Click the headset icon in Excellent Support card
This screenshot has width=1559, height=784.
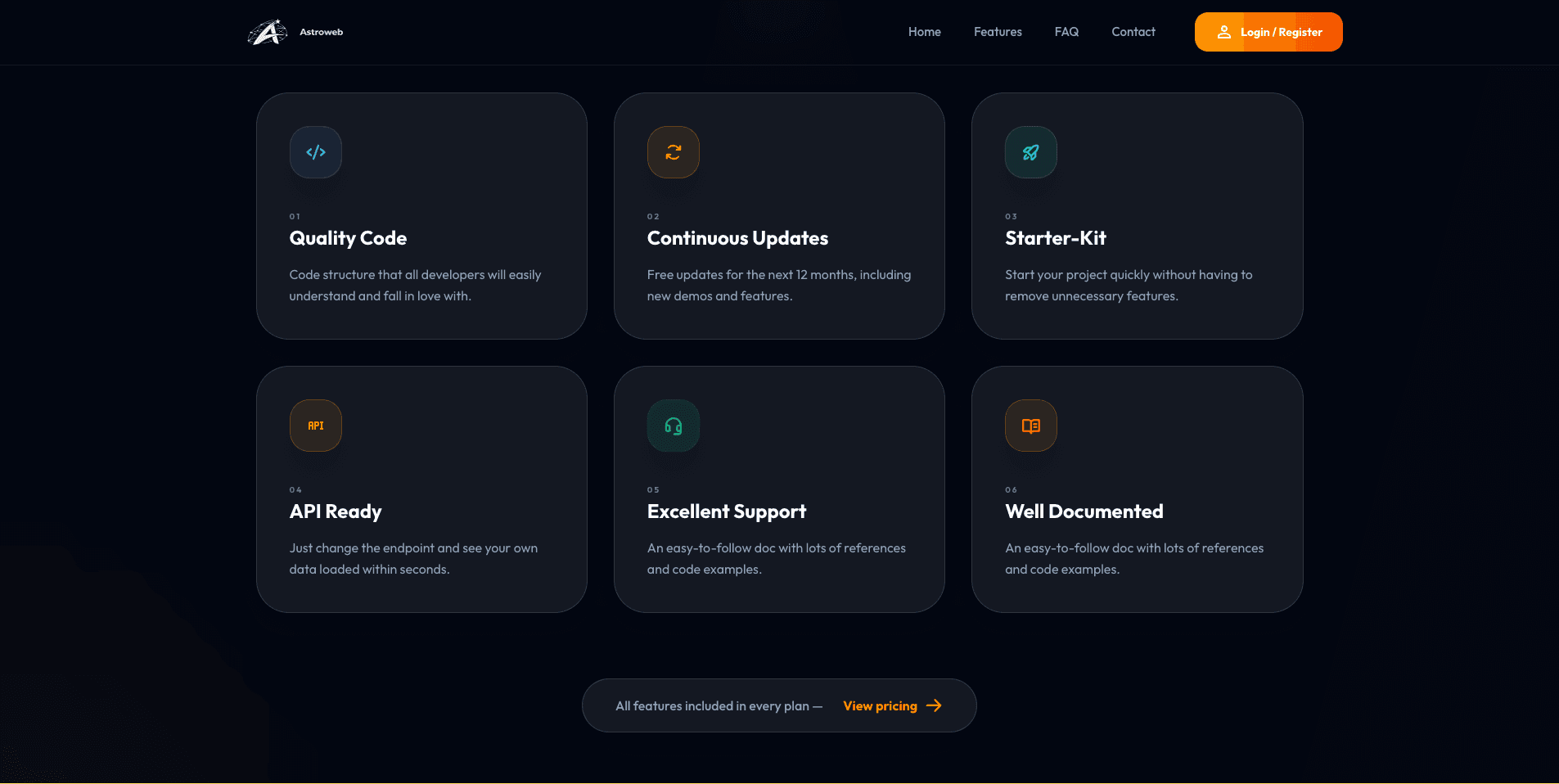coord(674,426)
